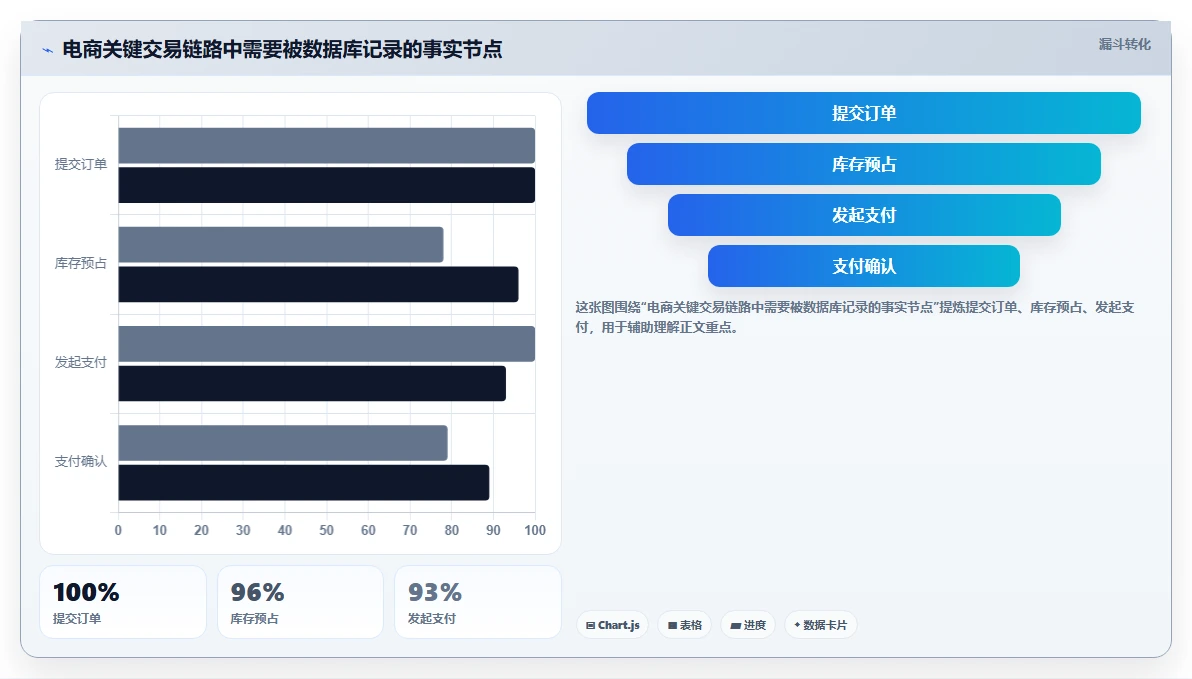Click the chart title 电商关键交易链路
This screenshot has height=679, width=1192.
[x=282, y=49]
